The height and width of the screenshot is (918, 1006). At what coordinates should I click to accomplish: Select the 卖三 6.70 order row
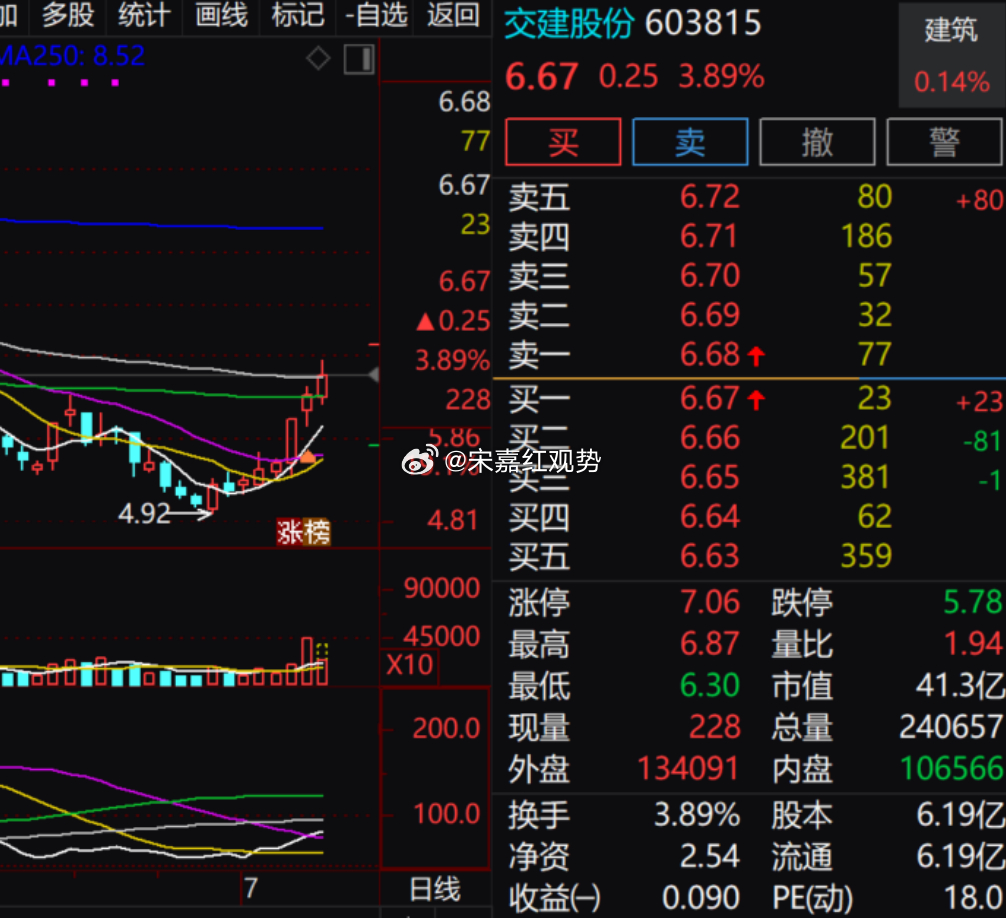point(749,276)
